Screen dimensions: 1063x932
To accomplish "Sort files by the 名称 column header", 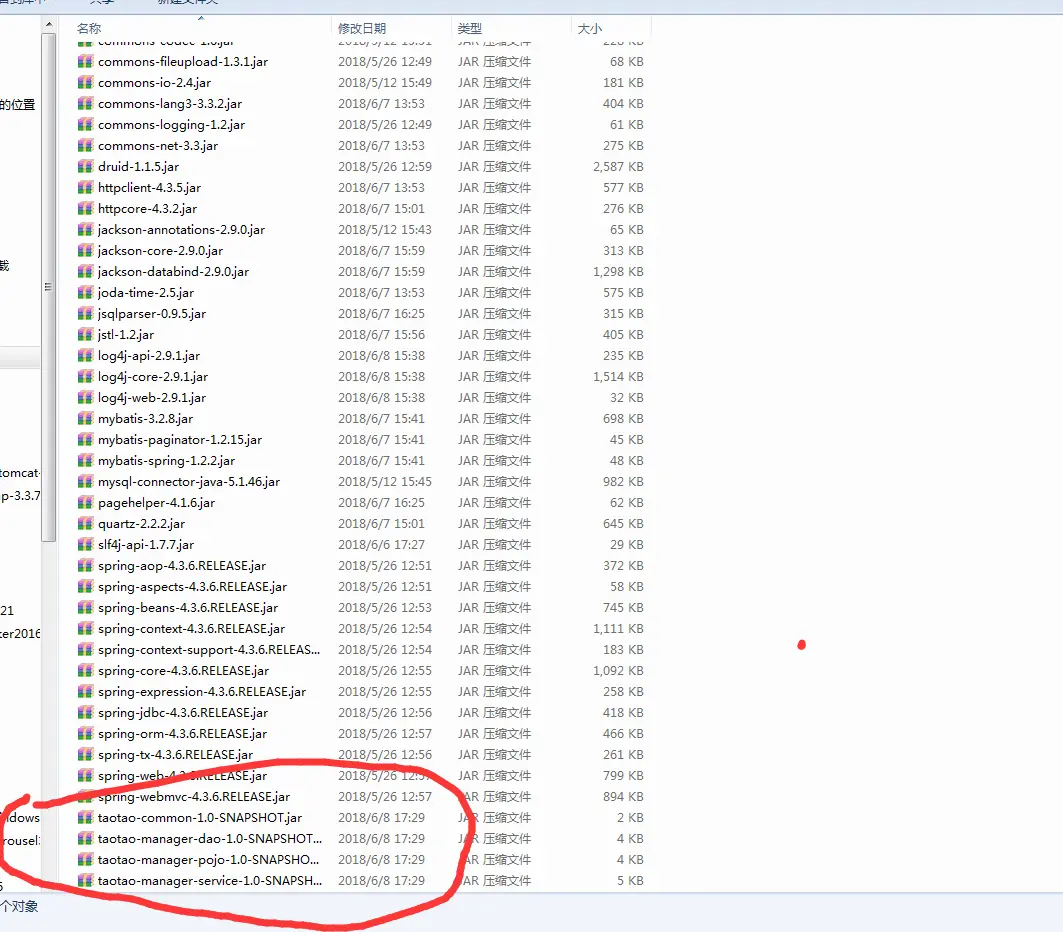I will click(x=89, y=28).
